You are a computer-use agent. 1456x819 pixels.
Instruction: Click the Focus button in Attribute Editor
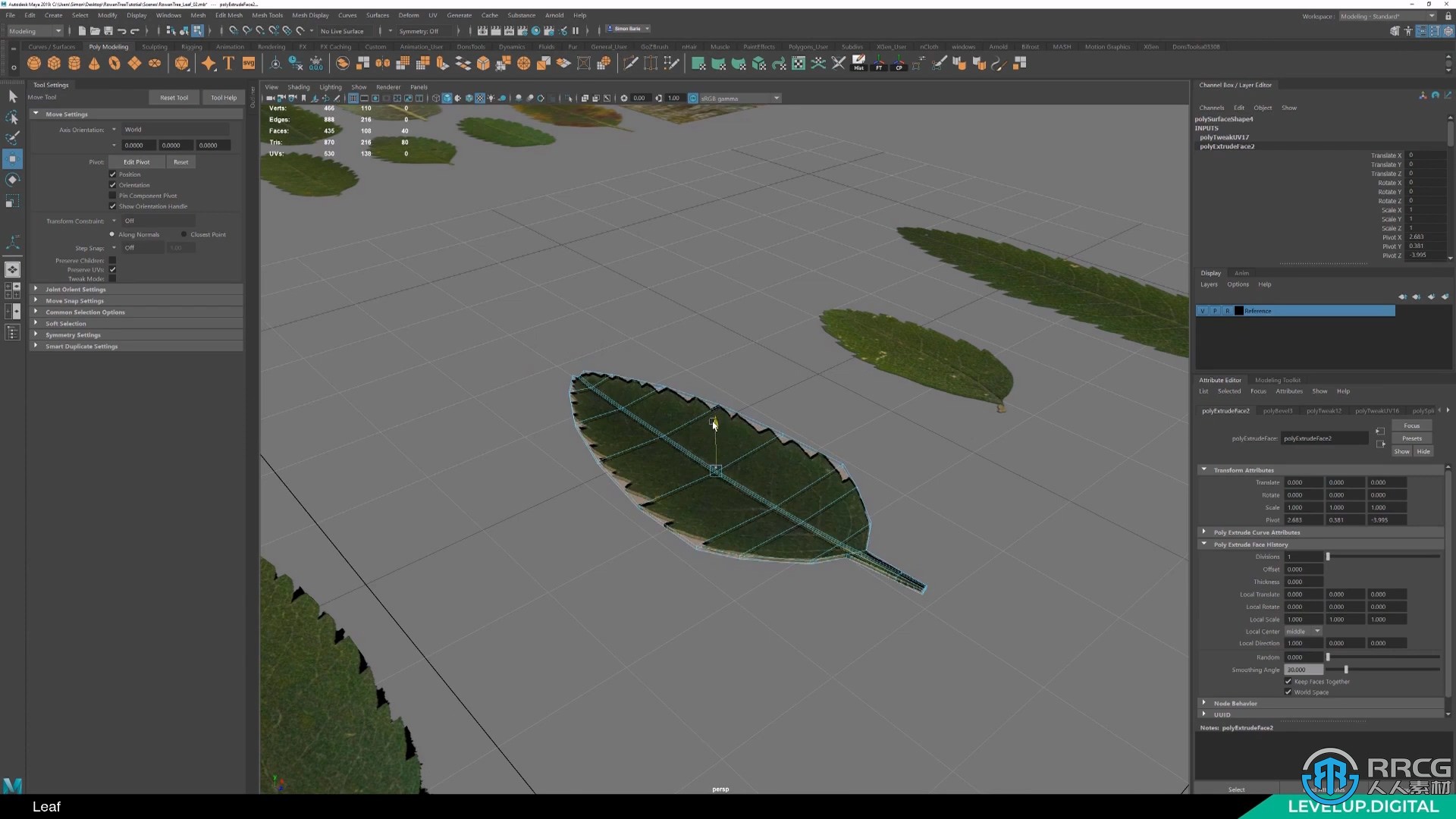coord(1412,426)
